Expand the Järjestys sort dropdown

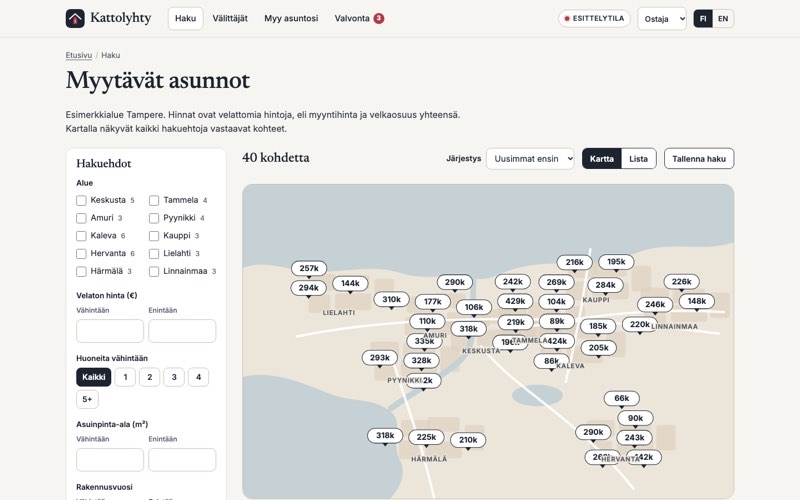pyautogui.click(x=530, y=159)
